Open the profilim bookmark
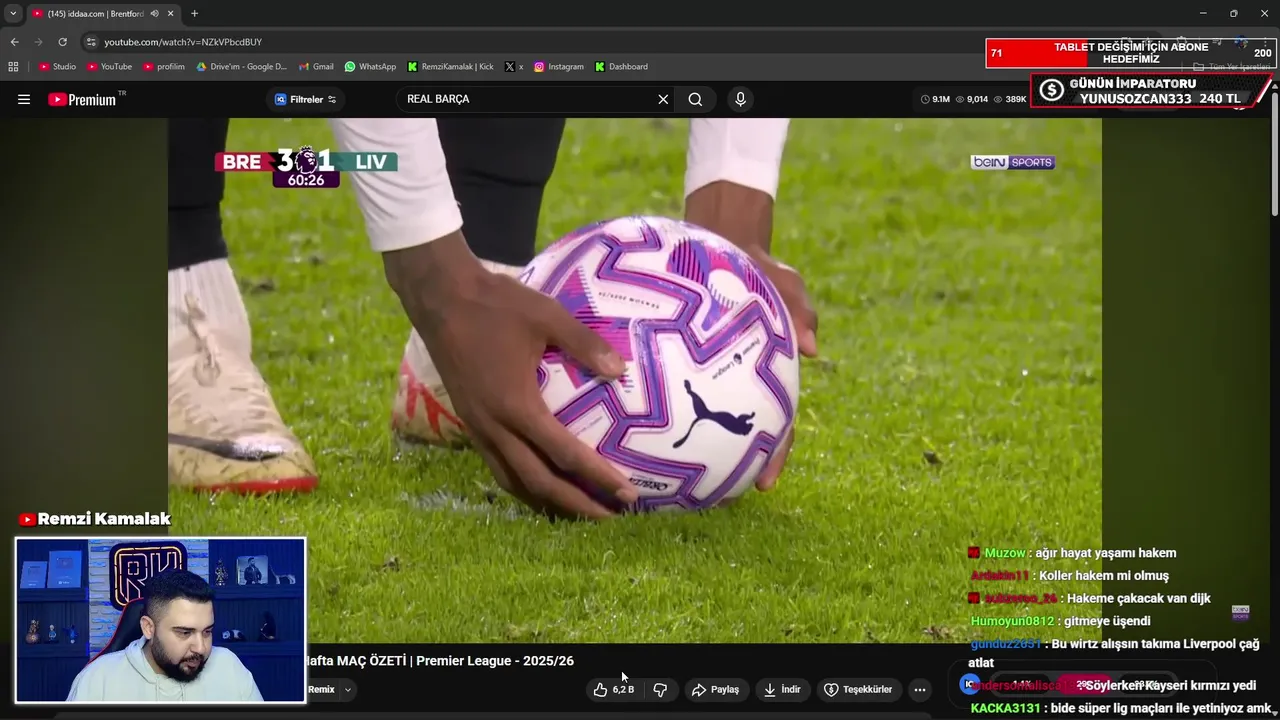The height and width of the screenshot is (720, 1280). tap(164, 66)
